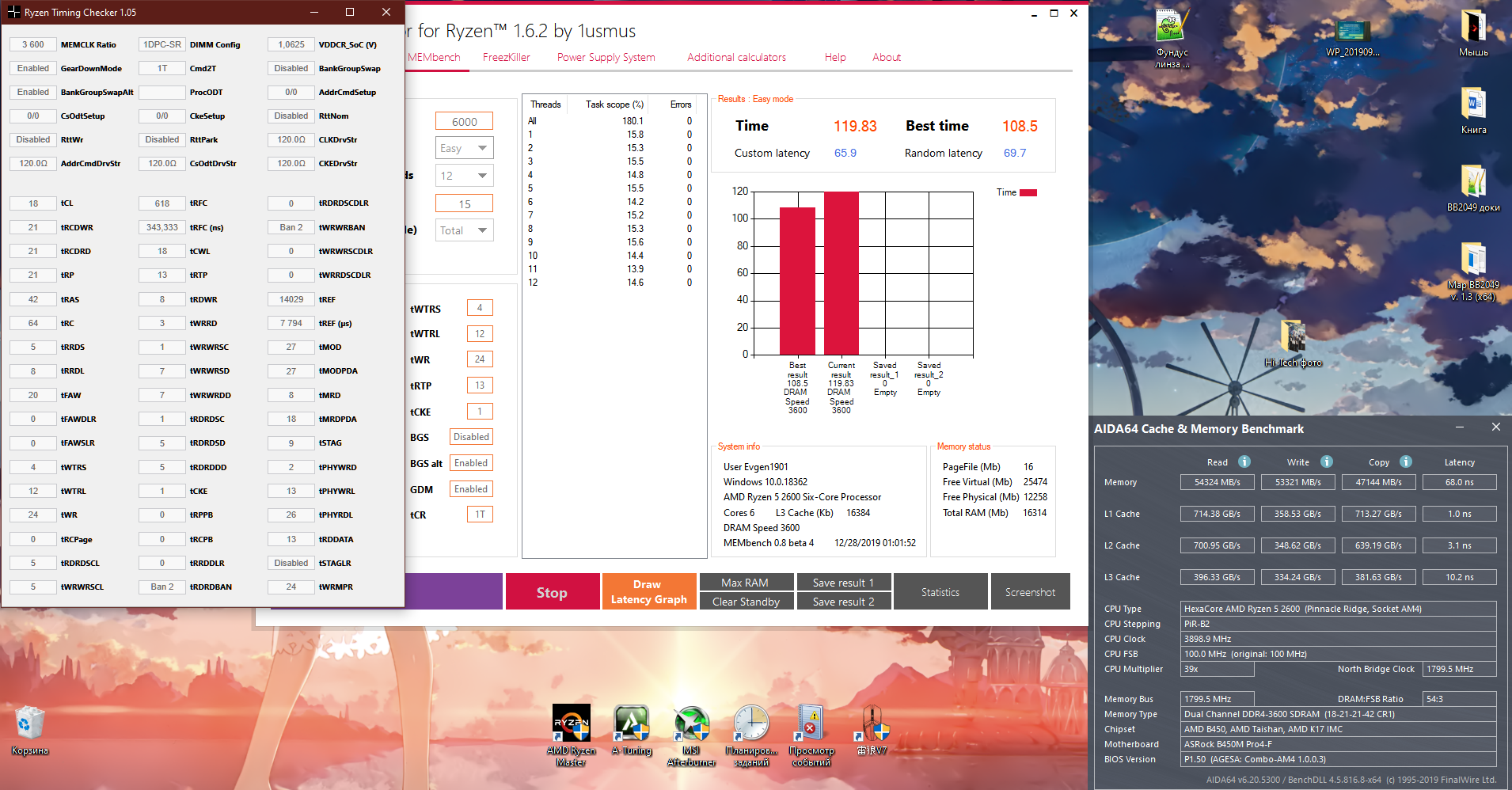Switch to the FreezKiller tab

[507, 57]
